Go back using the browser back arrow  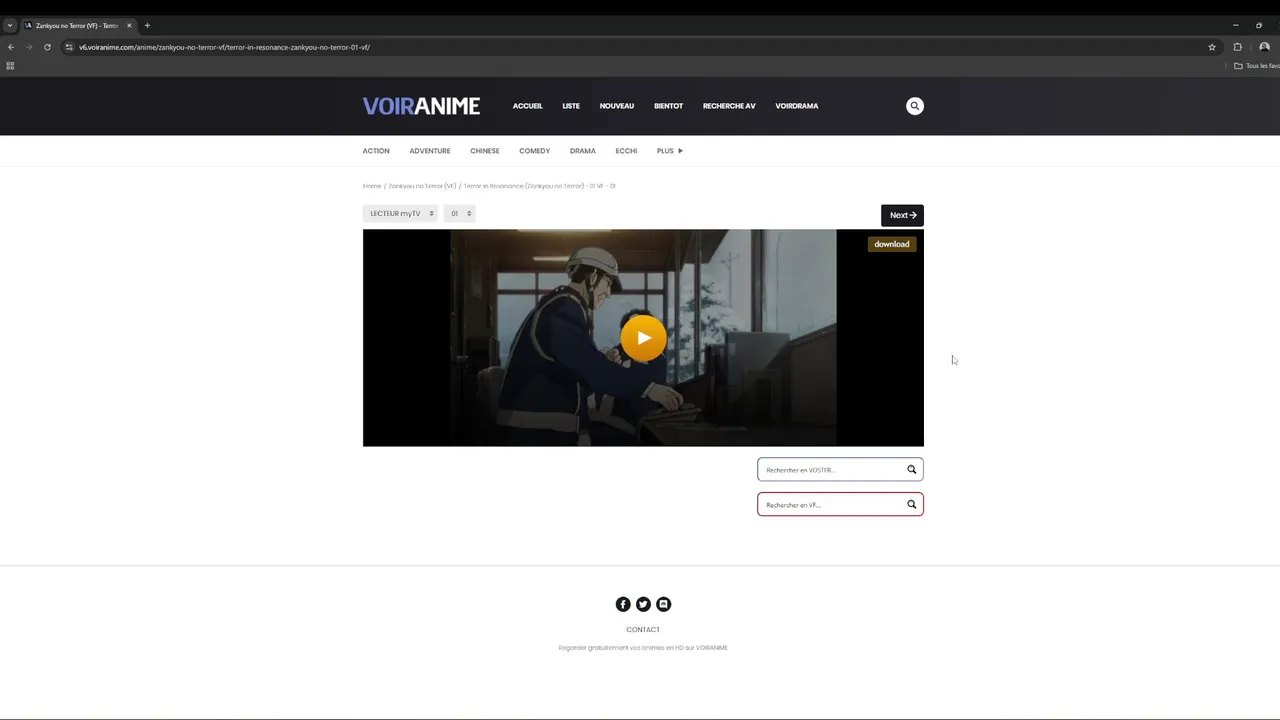click(x=11, y=47)
